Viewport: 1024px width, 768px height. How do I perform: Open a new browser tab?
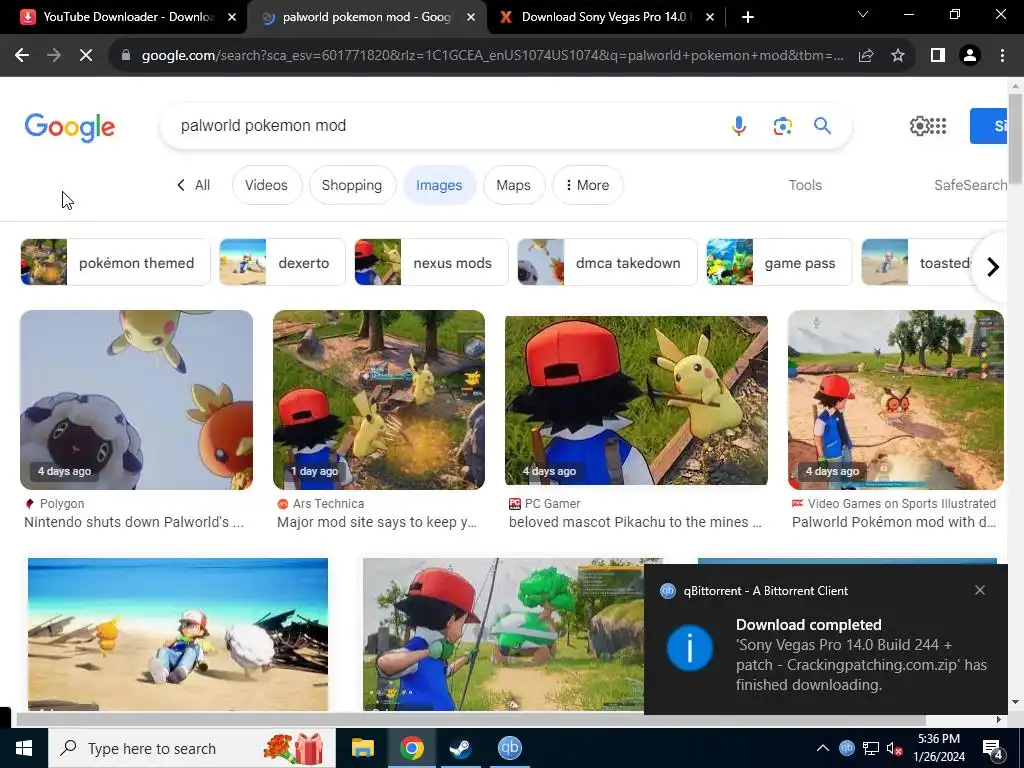click(748, 17)
